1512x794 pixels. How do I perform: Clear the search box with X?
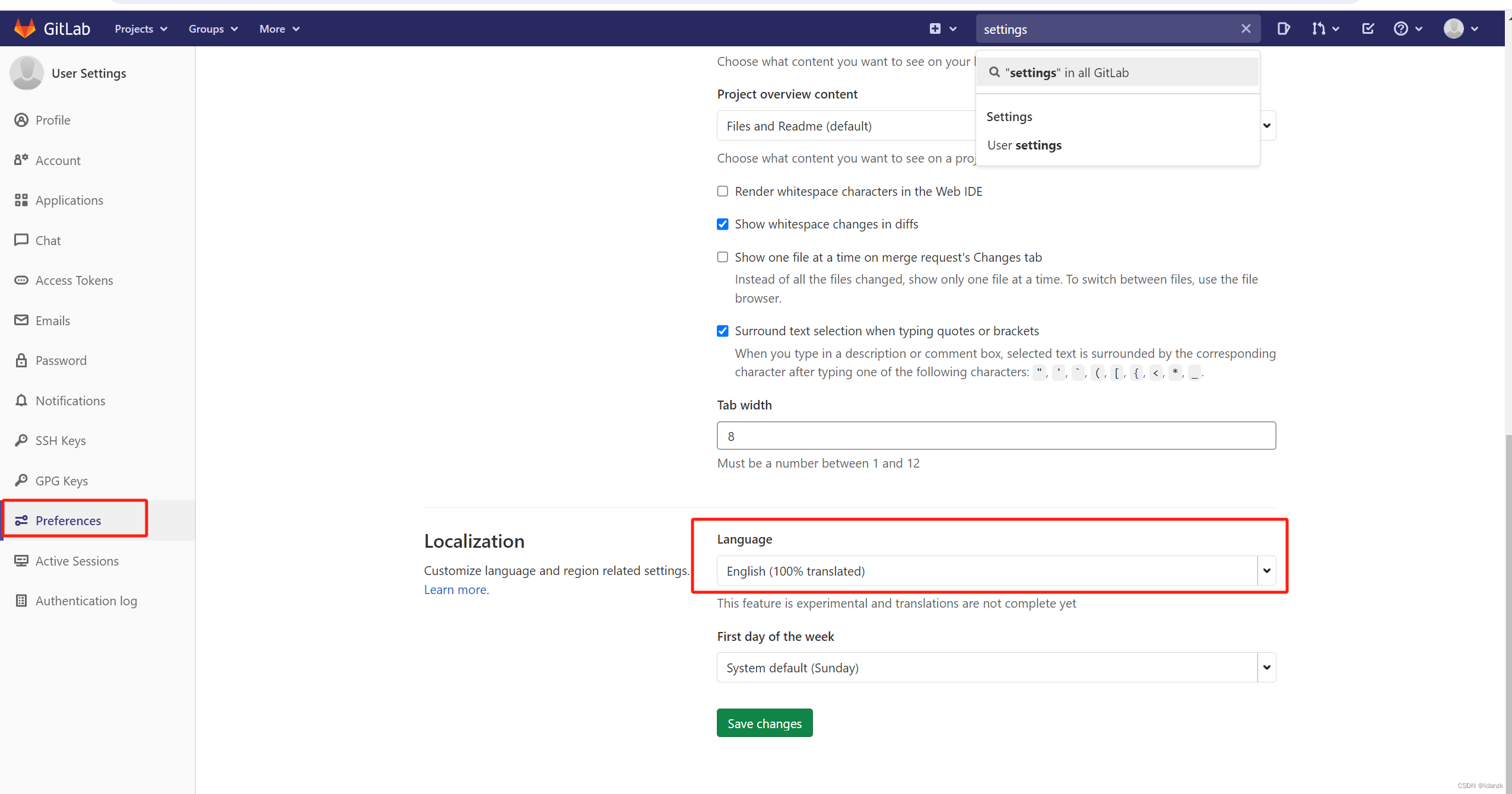coord(1246,28)
